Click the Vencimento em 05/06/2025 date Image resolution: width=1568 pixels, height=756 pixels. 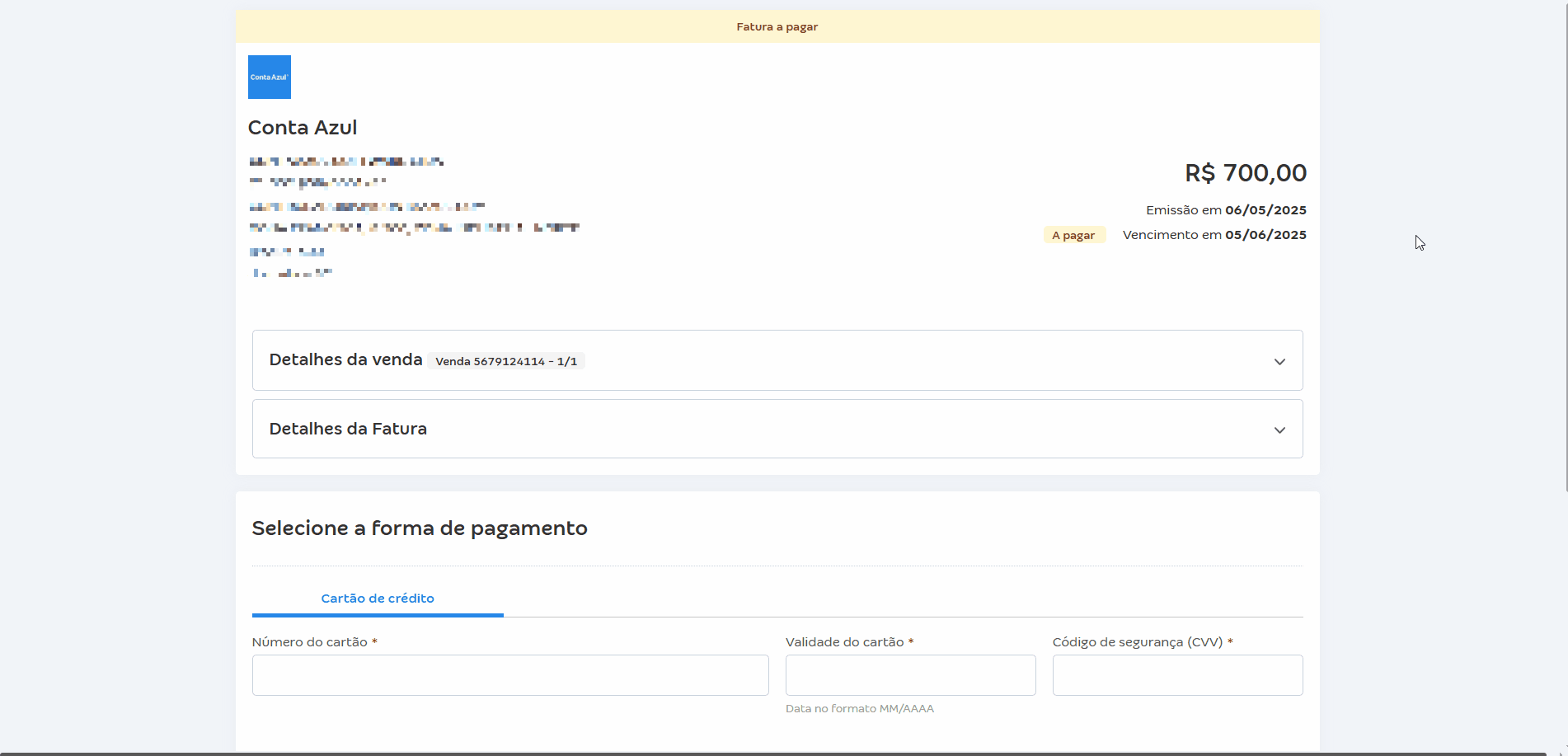(x=1214, y=234)
